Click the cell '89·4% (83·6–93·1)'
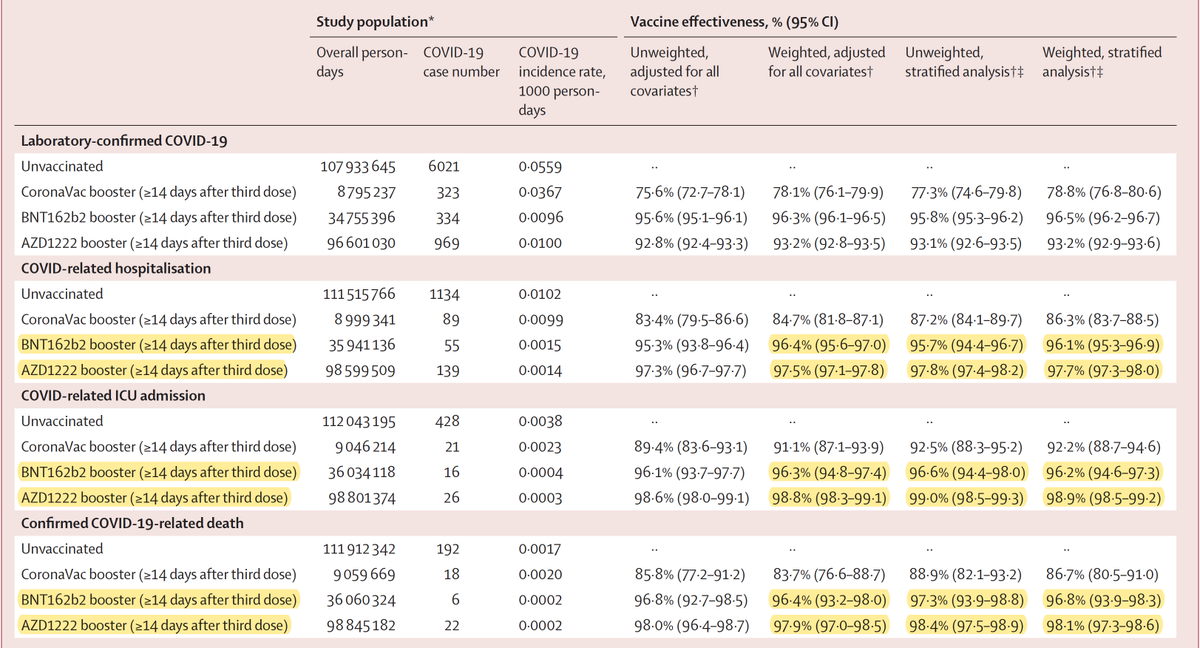 [x=689, y=447]
